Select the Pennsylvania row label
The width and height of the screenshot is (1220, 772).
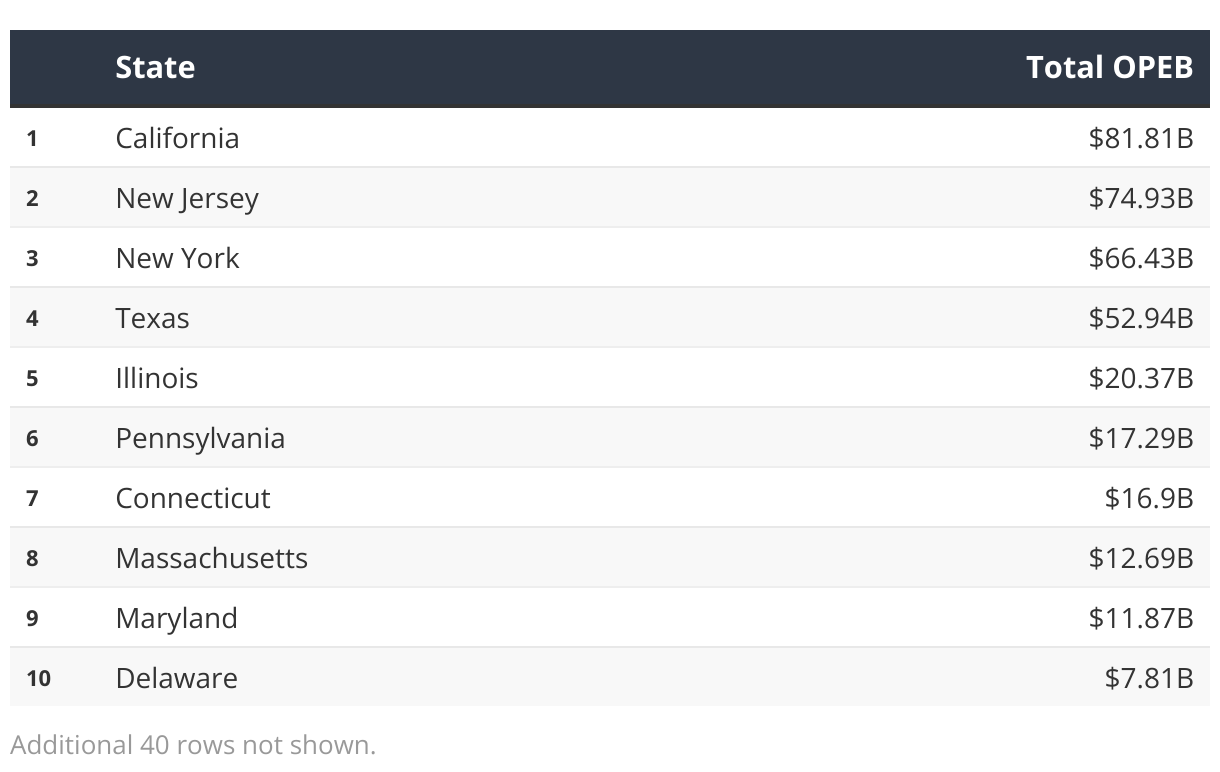coord(200,438)
